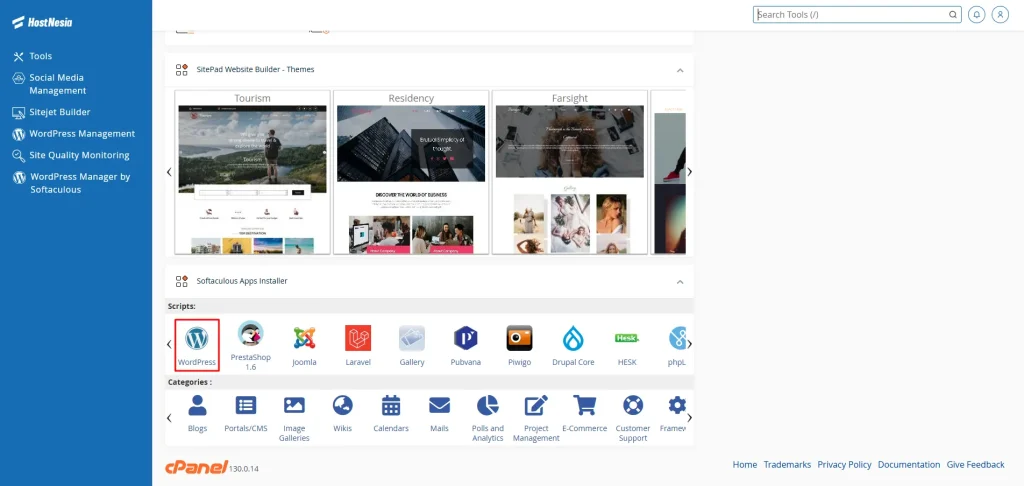The width and height of the screenshot is (1024, 486).
Task: Open the Wikis category
Action: point(342,413)
